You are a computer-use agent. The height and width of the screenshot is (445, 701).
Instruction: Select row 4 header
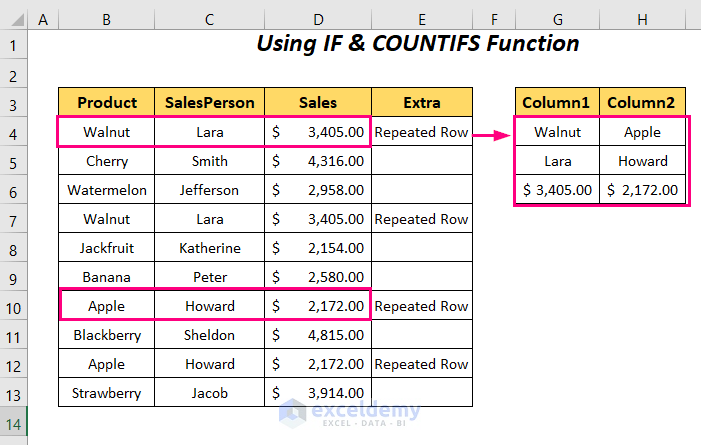tap(14, 132)
